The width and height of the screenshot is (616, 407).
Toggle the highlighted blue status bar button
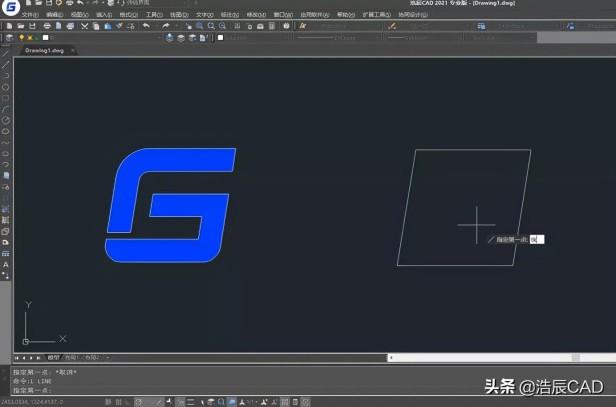point(232,402)
